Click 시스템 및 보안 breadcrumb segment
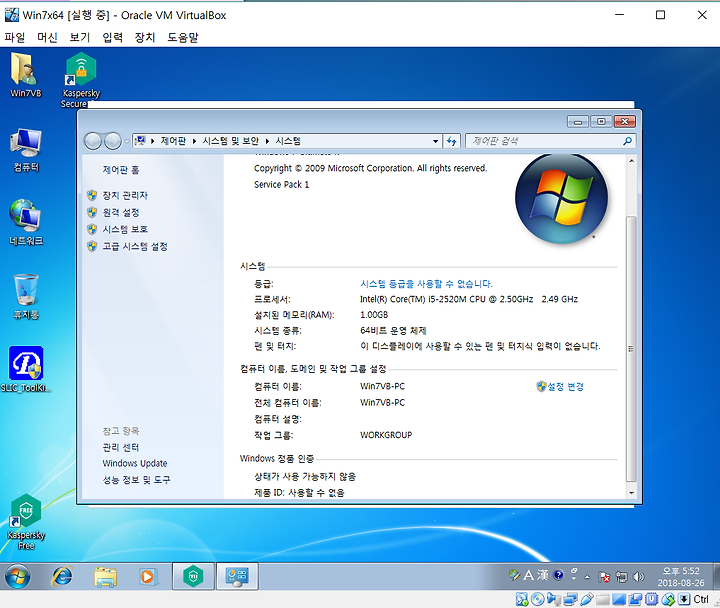The image size is (720, 608). [231, 141]
